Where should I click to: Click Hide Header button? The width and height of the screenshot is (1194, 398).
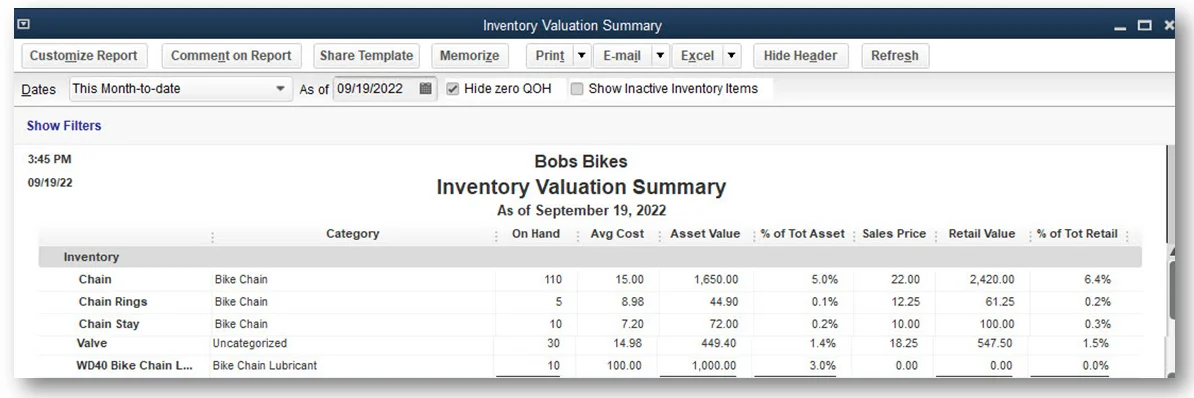point(800,56)
